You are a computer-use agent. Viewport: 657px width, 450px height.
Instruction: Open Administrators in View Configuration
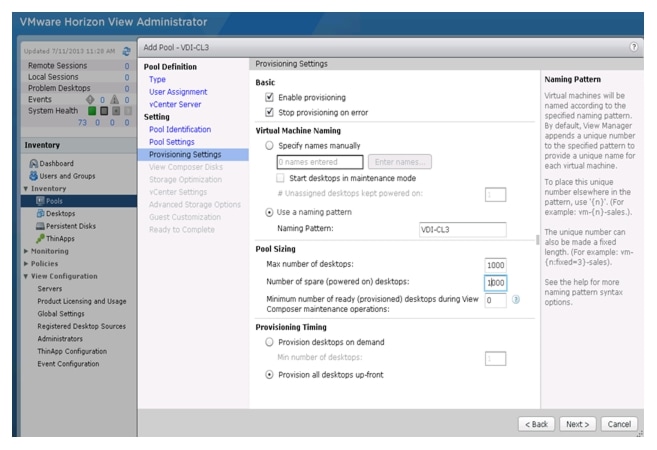coord(60,339)
